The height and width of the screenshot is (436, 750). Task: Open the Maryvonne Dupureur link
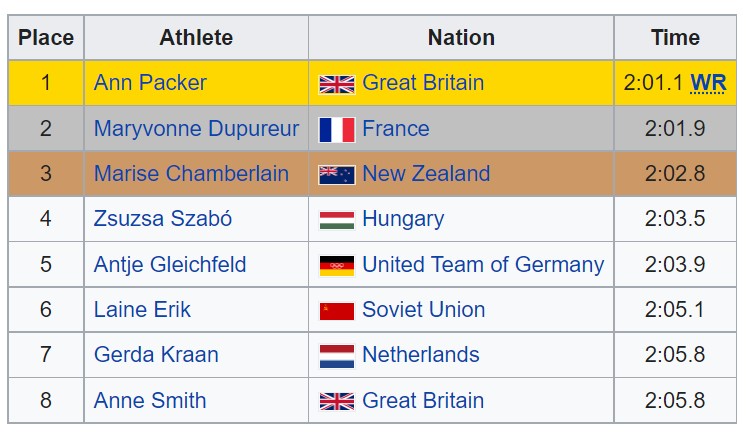coord(196,129)
